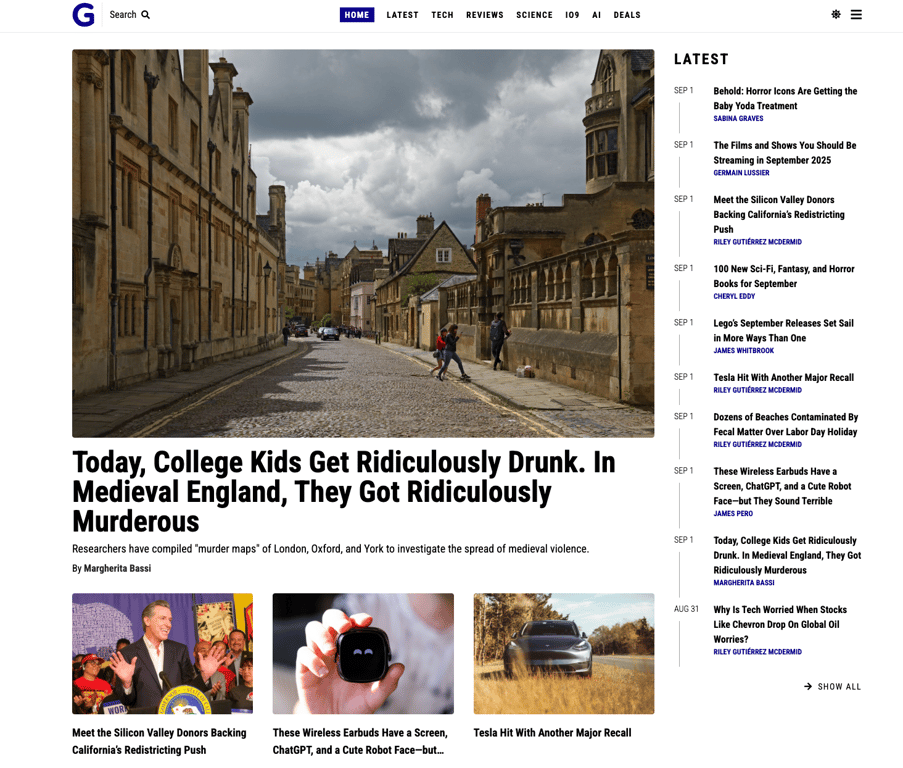
Task: Open the SCIENCE section
Action: click(534, 15)
